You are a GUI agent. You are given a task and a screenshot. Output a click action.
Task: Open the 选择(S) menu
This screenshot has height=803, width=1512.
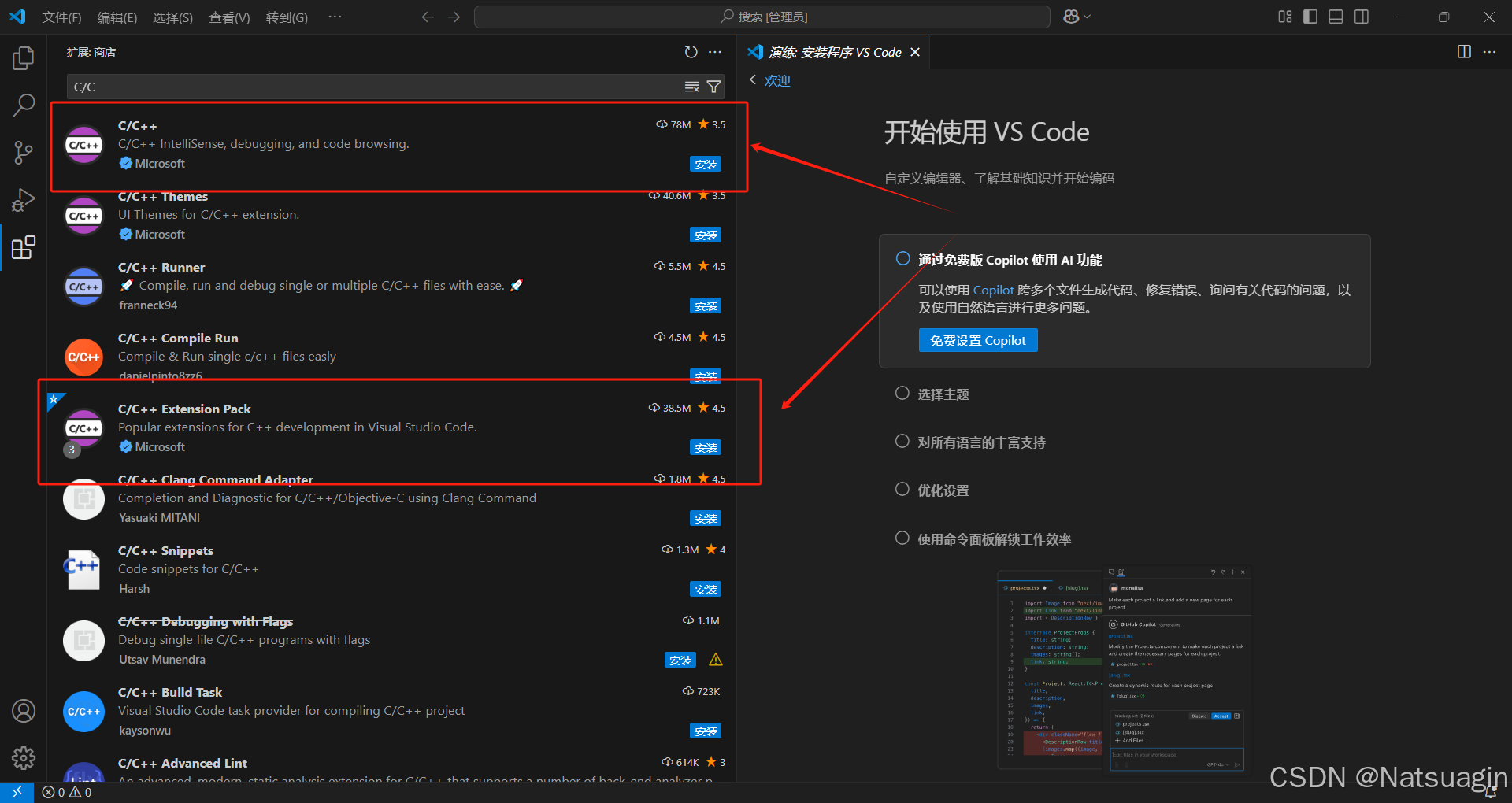point(172,17)
